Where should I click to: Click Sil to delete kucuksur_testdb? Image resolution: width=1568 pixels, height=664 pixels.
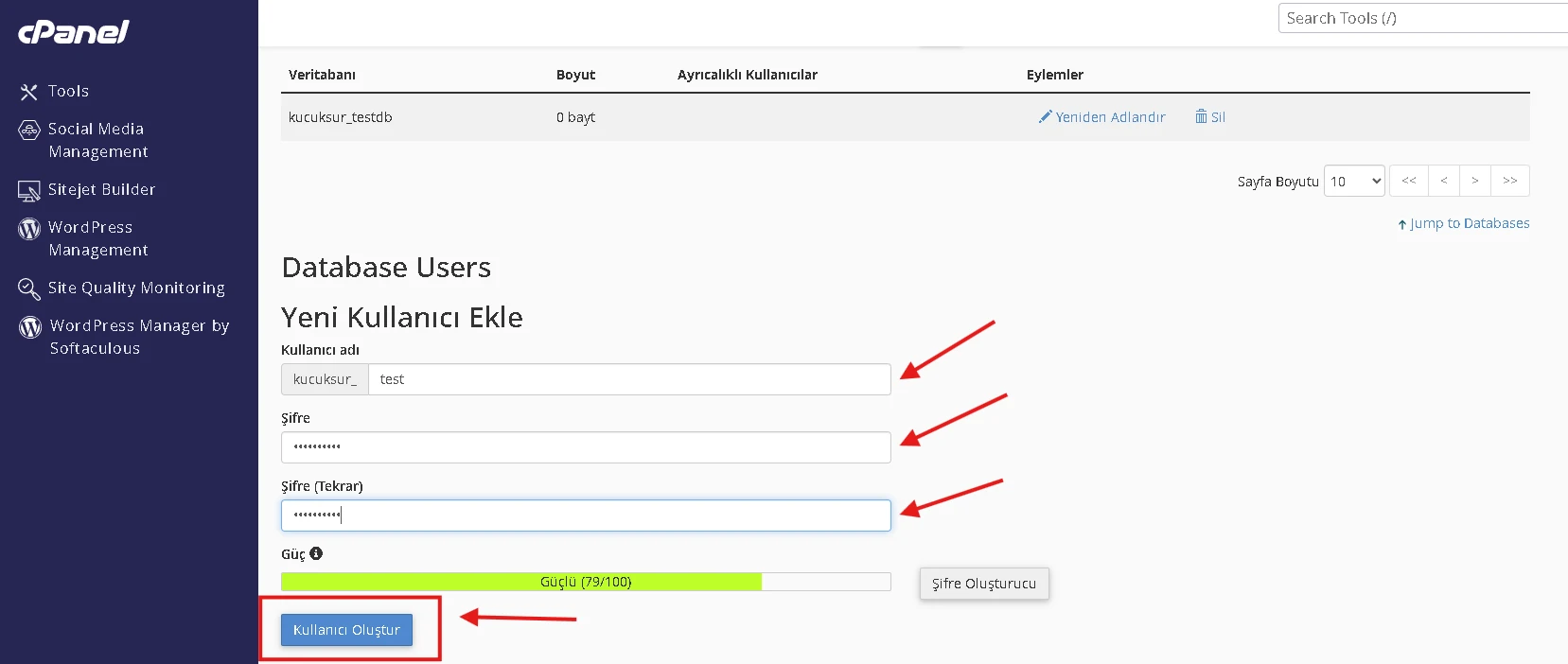click(1210, 117)
